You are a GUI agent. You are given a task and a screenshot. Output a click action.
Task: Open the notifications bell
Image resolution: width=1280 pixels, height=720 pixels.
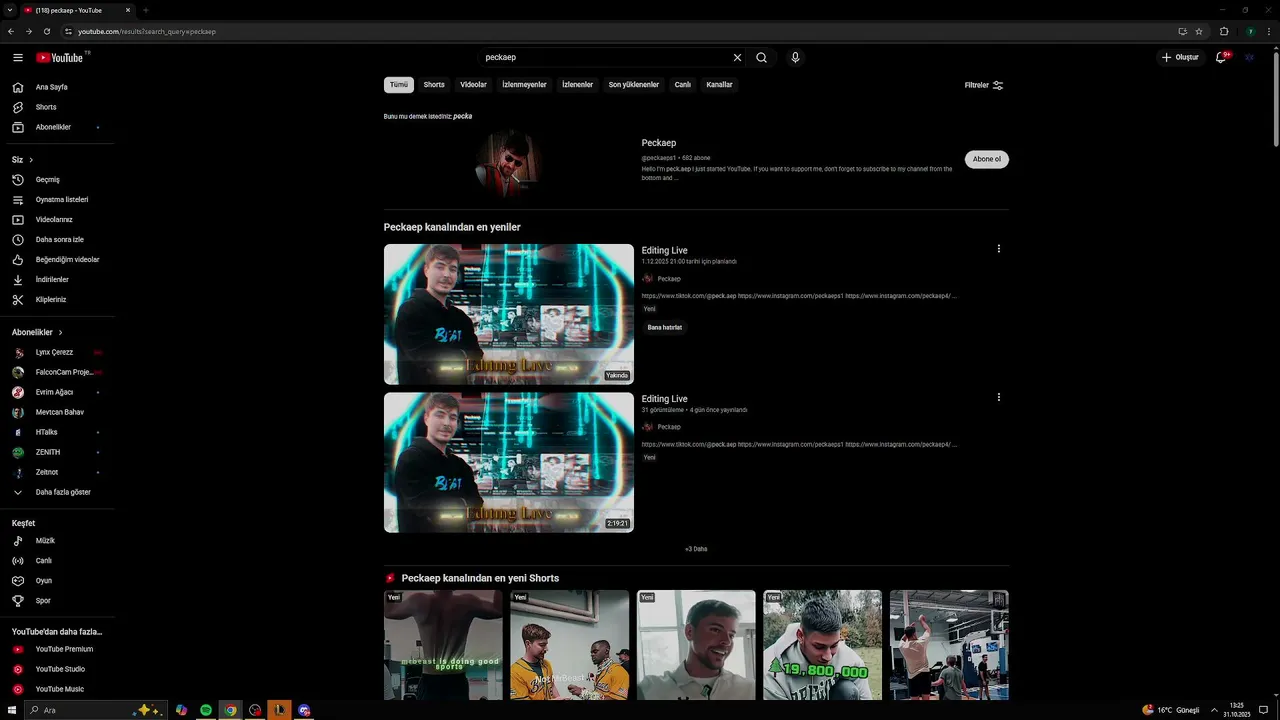coord(1221,58)
